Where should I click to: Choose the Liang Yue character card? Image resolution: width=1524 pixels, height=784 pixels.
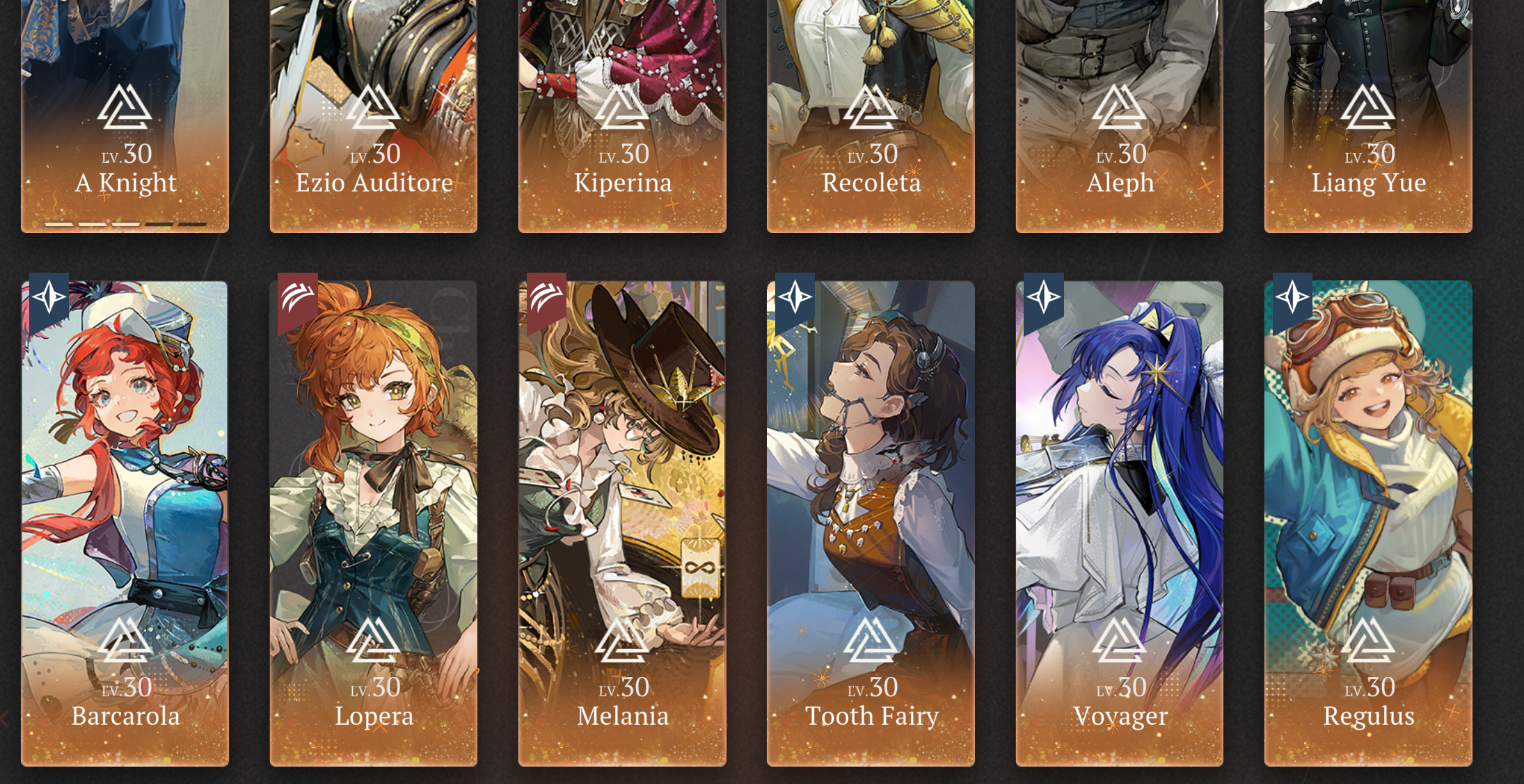click(x=1368, y=116)
